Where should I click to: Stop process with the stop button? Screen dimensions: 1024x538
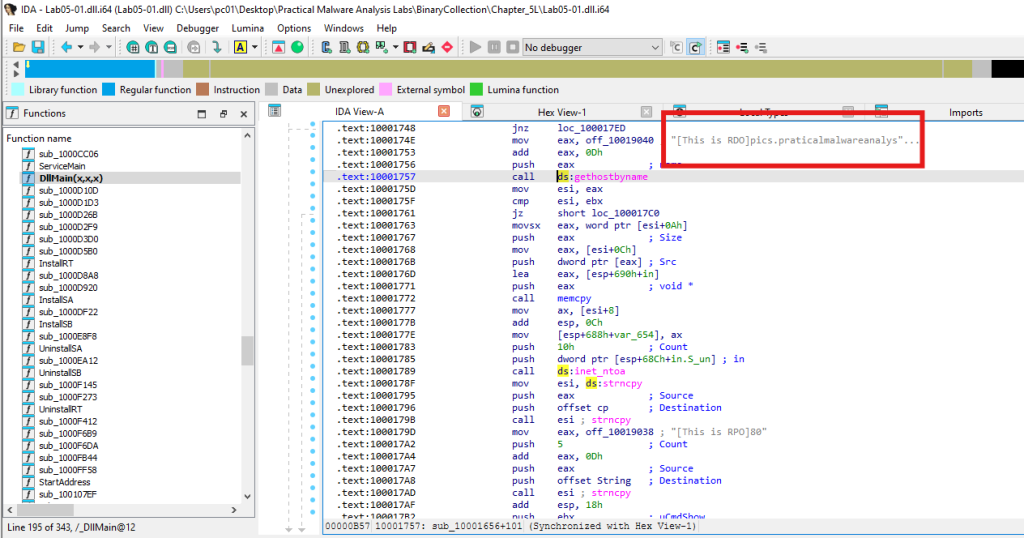pos(513,48)
